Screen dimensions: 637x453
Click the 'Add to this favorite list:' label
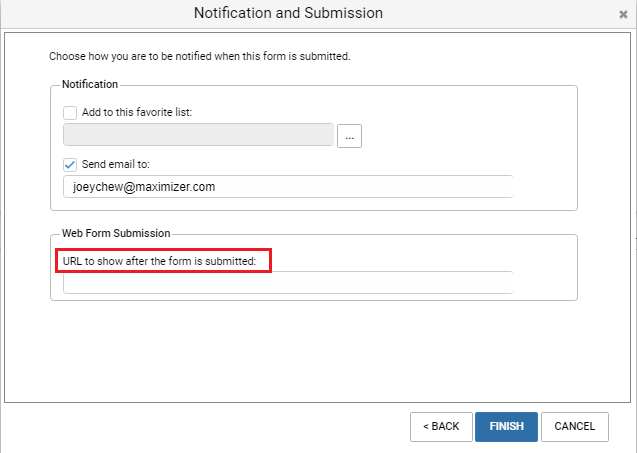pos(137,112)
